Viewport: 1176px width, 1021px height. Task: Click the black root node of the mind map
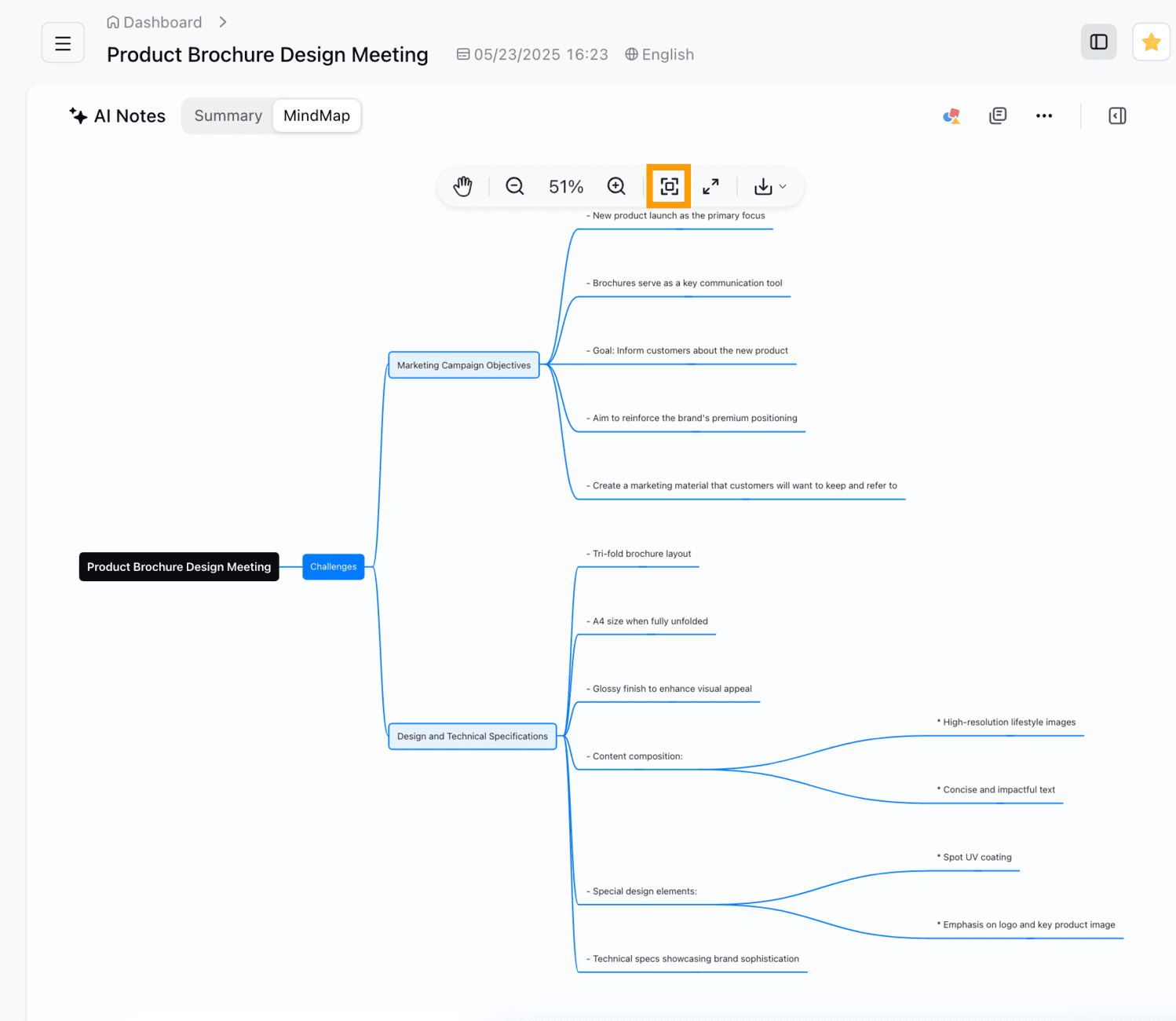click(179, 567)
